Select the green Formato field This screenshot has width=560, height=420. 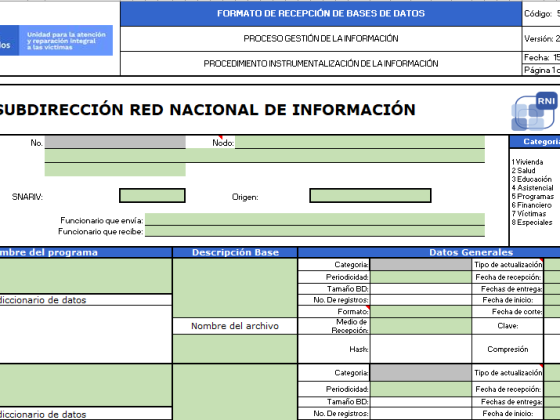click(x=421, y=311)
